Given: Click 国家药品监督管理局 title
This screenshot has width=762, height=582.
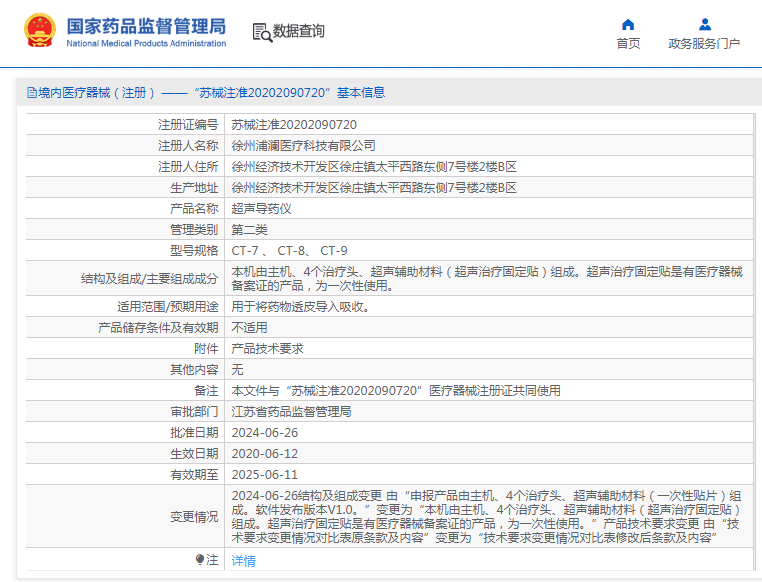Looking at the screenshot, I should point(146,26).
